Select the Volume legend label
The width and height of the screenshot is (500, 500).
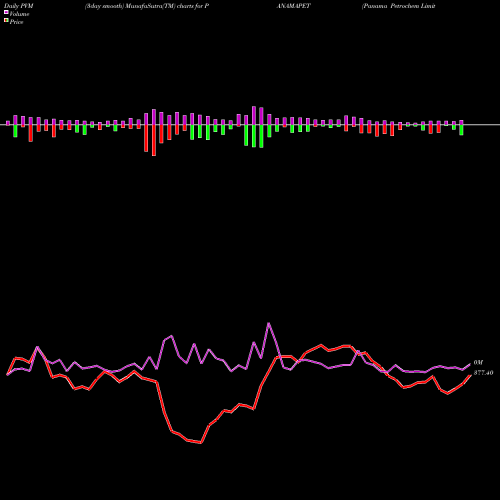coord(19,14)
